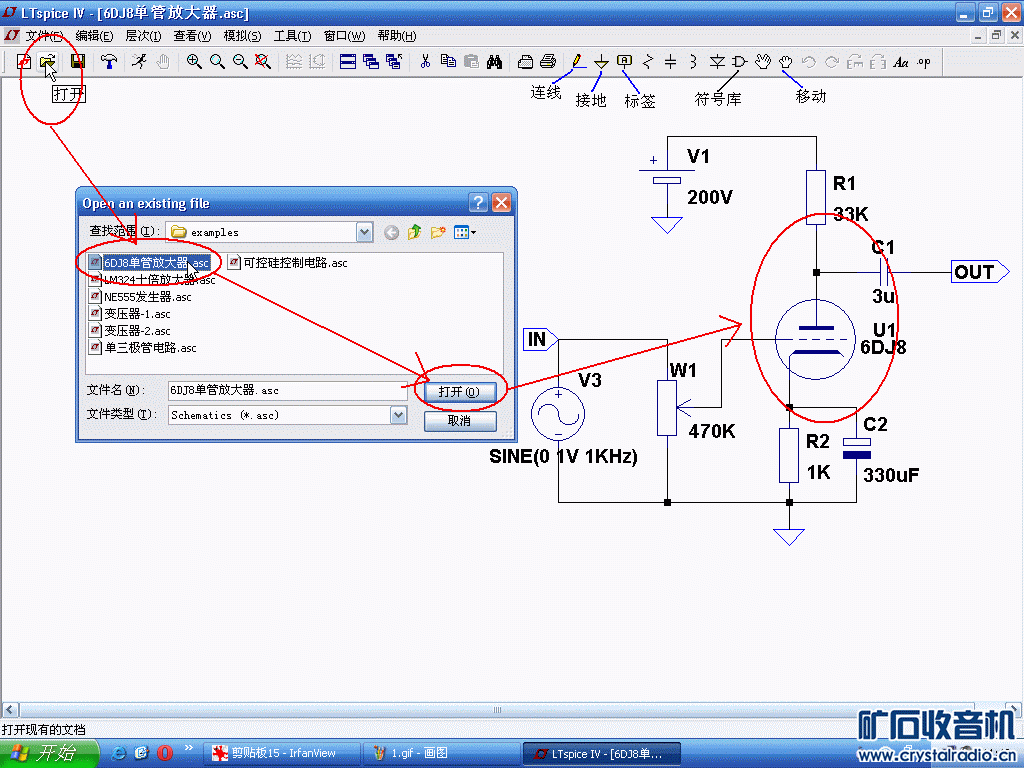Click the 取消 (Cancel) button in dialog
Screen dimensions: 1024x768
click(460, 421)
